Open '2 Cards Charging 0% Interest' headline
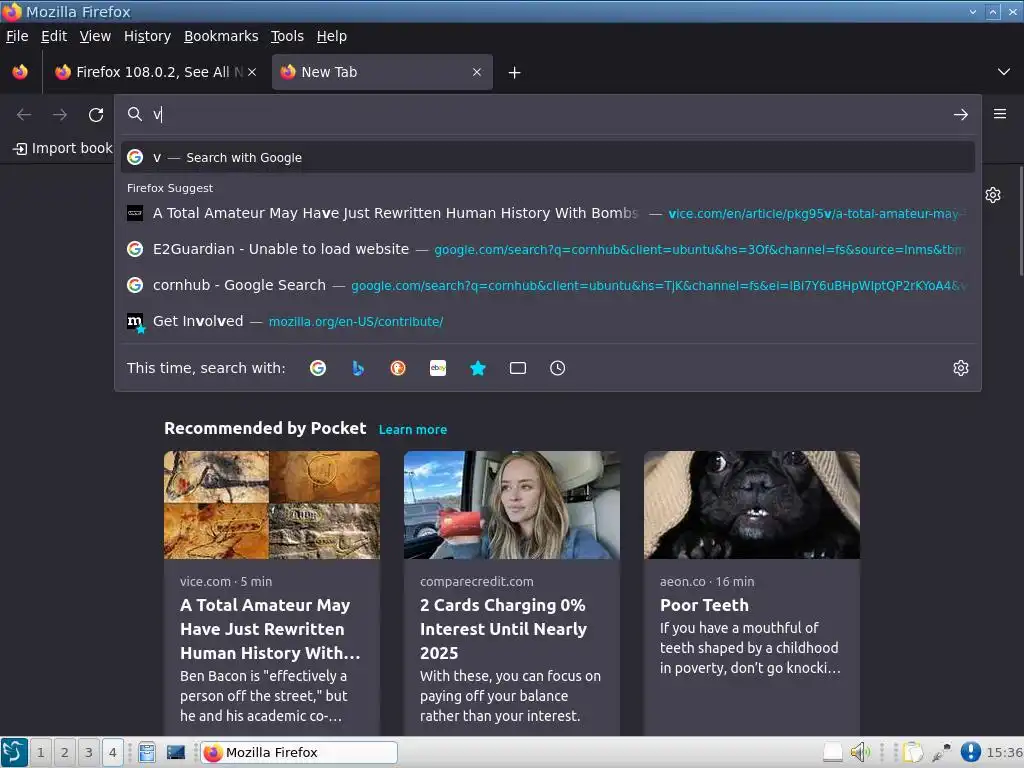 point(504,629)
